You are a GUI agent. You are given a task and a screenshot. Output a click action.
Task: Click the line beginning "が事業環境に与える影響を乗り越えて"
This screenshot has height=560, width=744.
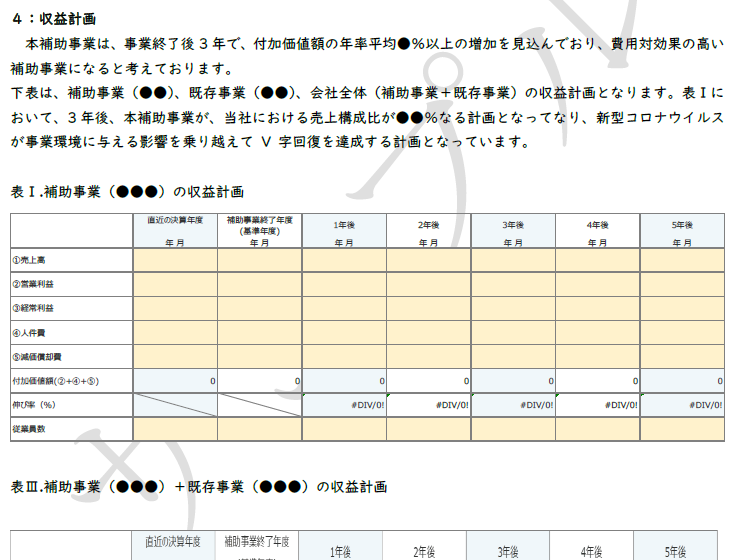pos(270,142)
